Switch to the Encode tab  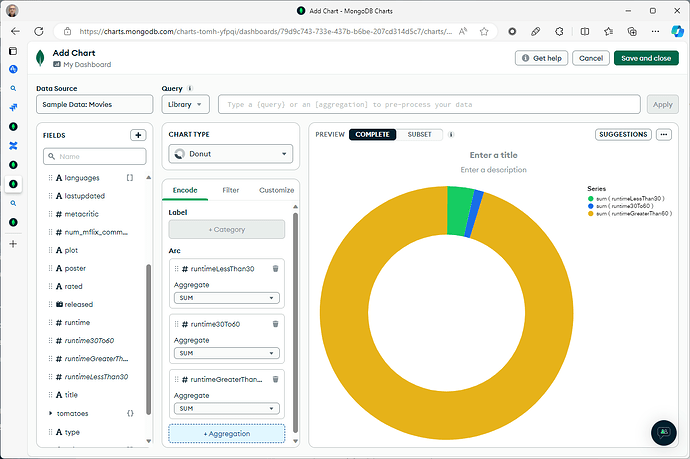[x=185, y=190]
